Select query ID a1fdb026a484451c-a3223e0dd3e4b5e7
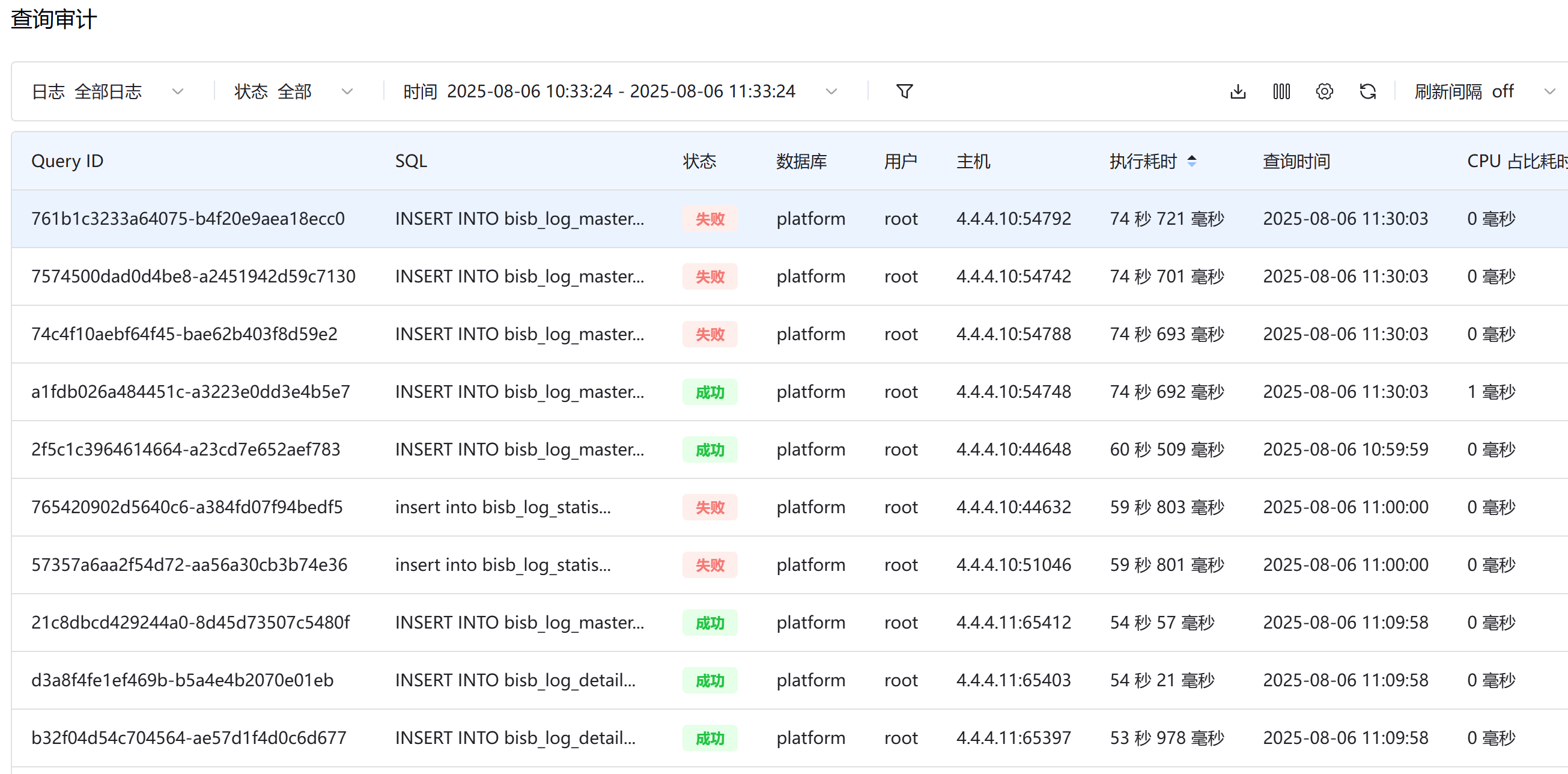Image resolution: width=1568 pixels, height=774 pixels. point(190,392)
